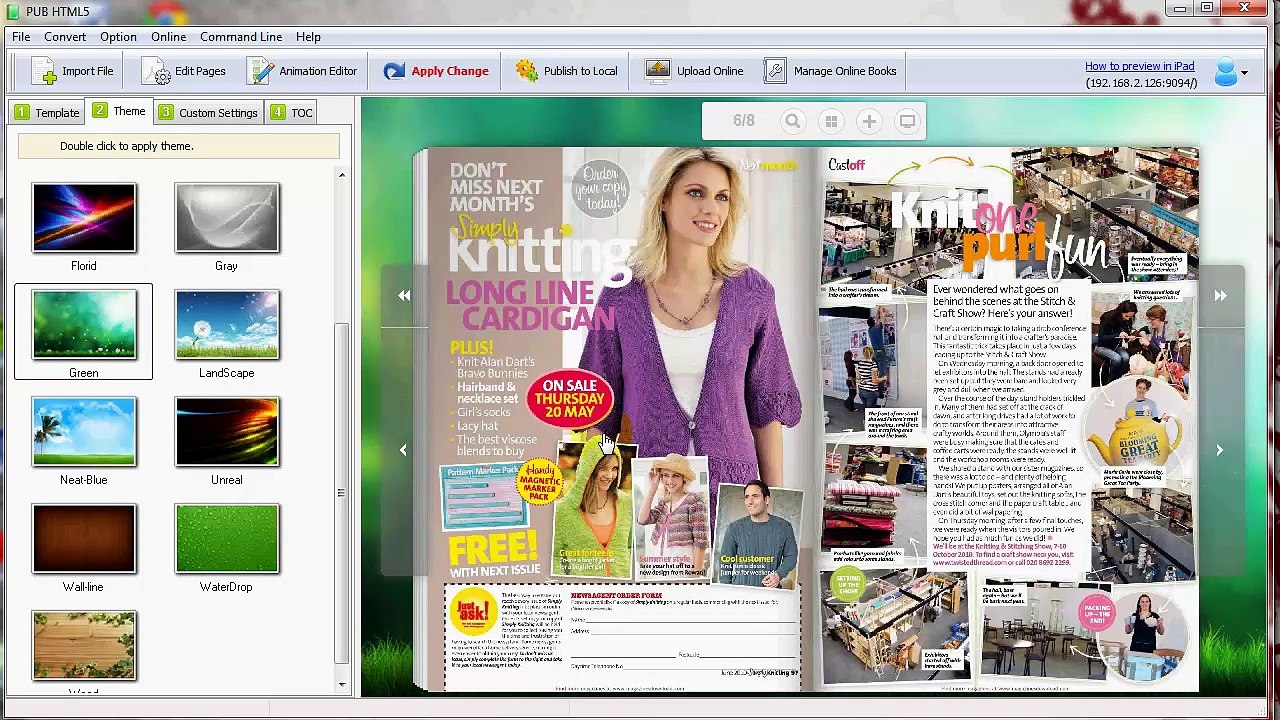This screenshot has height=720, width=1280.
Task: Open the user account dropdown
Action: pyautogui.click(x=1230, y=72)
